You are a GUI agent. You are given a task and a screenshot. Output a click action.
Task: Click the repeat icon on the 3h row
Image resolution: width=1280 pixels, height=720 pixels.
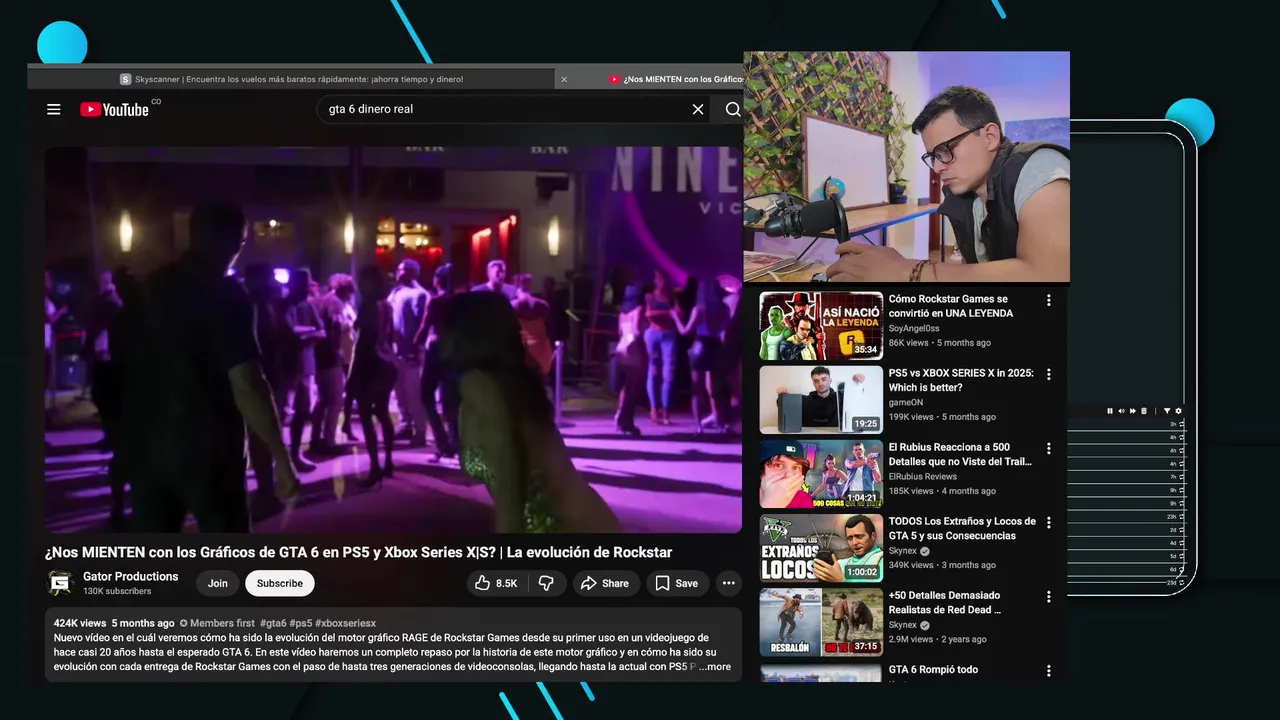[x=1182, y=424]
